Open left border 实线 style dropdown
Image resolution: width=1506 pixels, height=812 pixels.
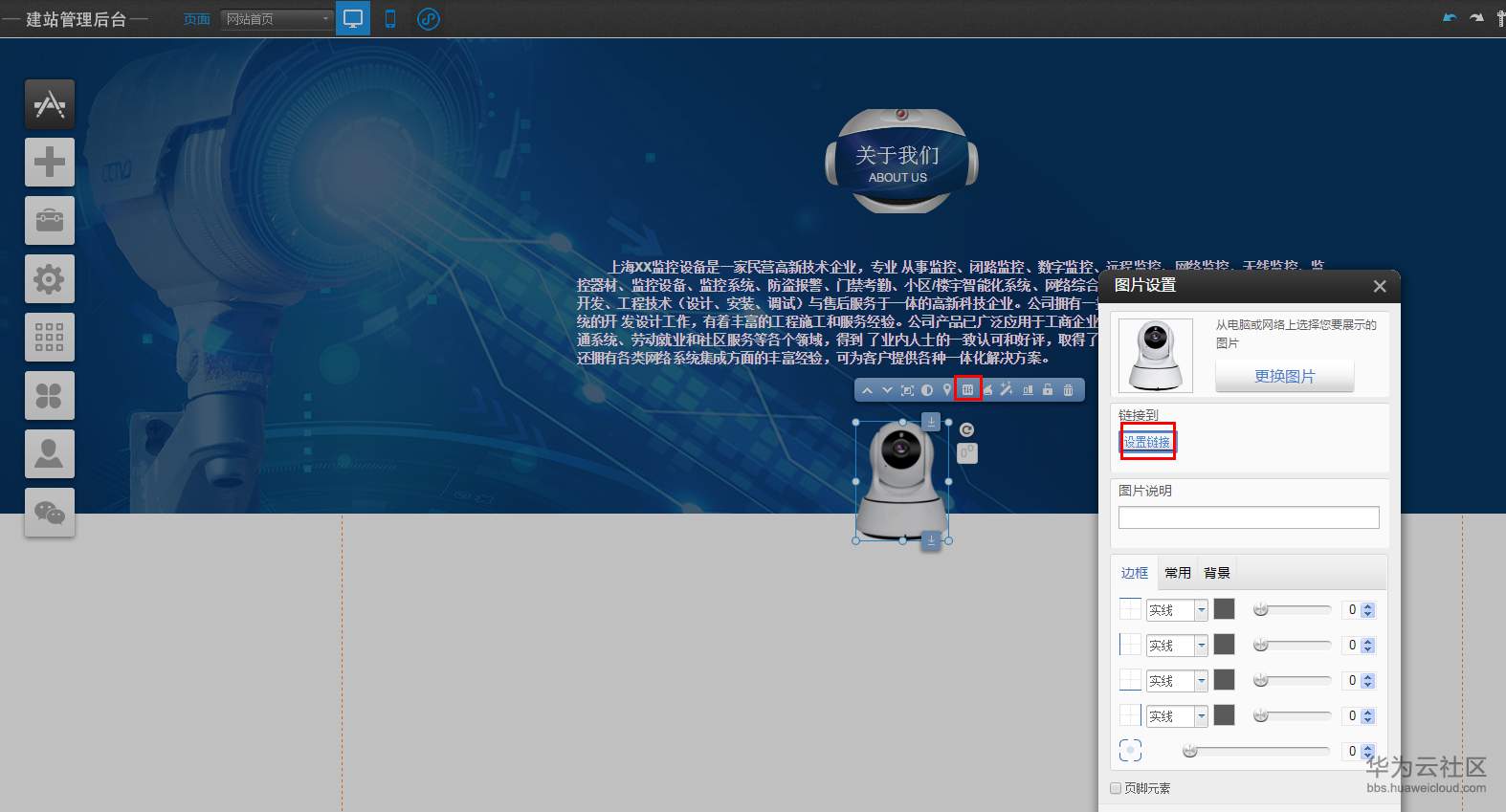(x=1177, y=646)
